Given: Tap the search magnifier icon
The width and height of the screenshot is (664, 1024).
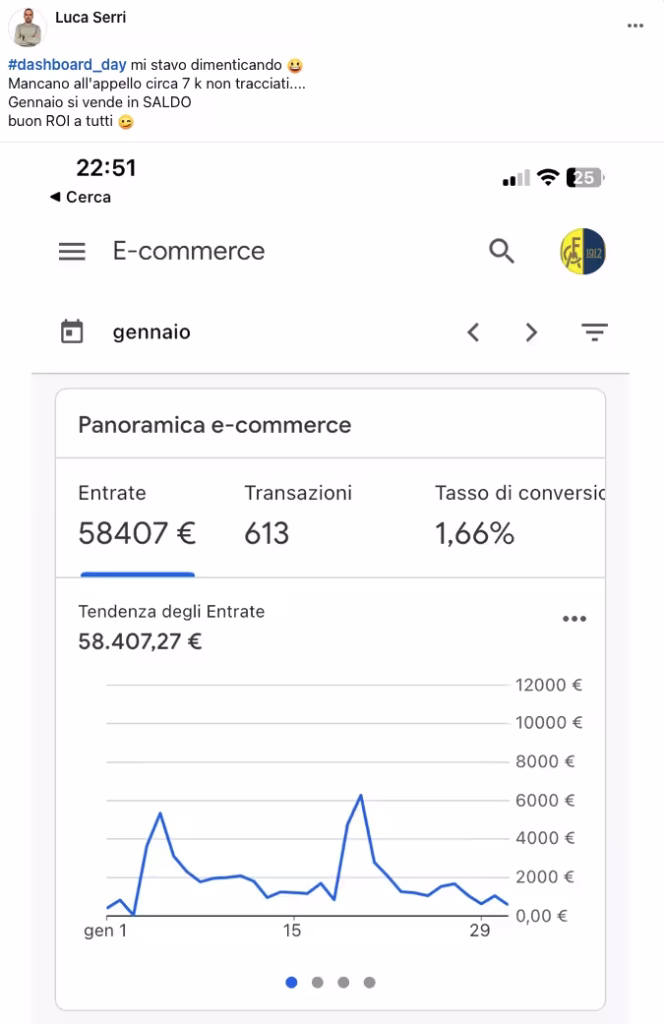Looking at the screenshot, I should tap(502, 251).
